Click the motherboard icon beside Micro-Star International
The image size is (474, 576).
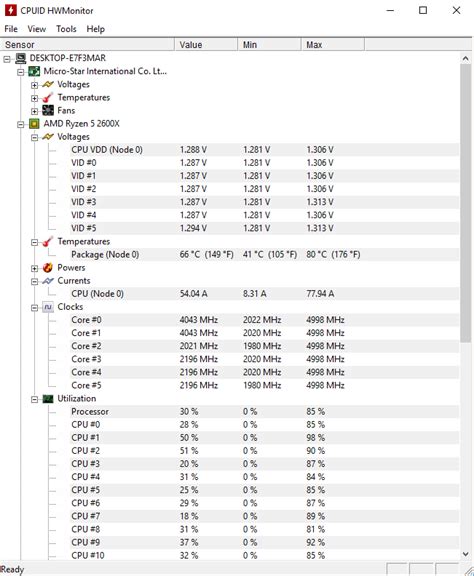tap(34, 71)
